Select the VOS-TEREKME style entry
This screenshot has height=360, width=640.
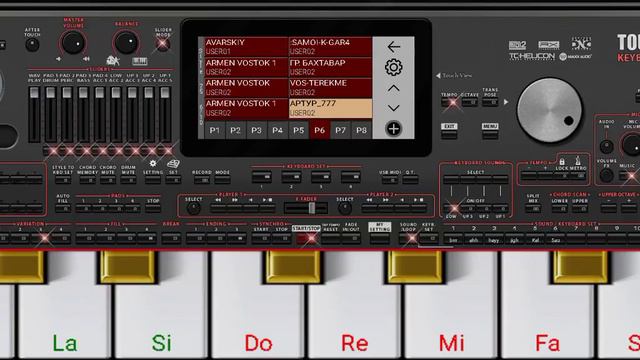pos(330,87)
